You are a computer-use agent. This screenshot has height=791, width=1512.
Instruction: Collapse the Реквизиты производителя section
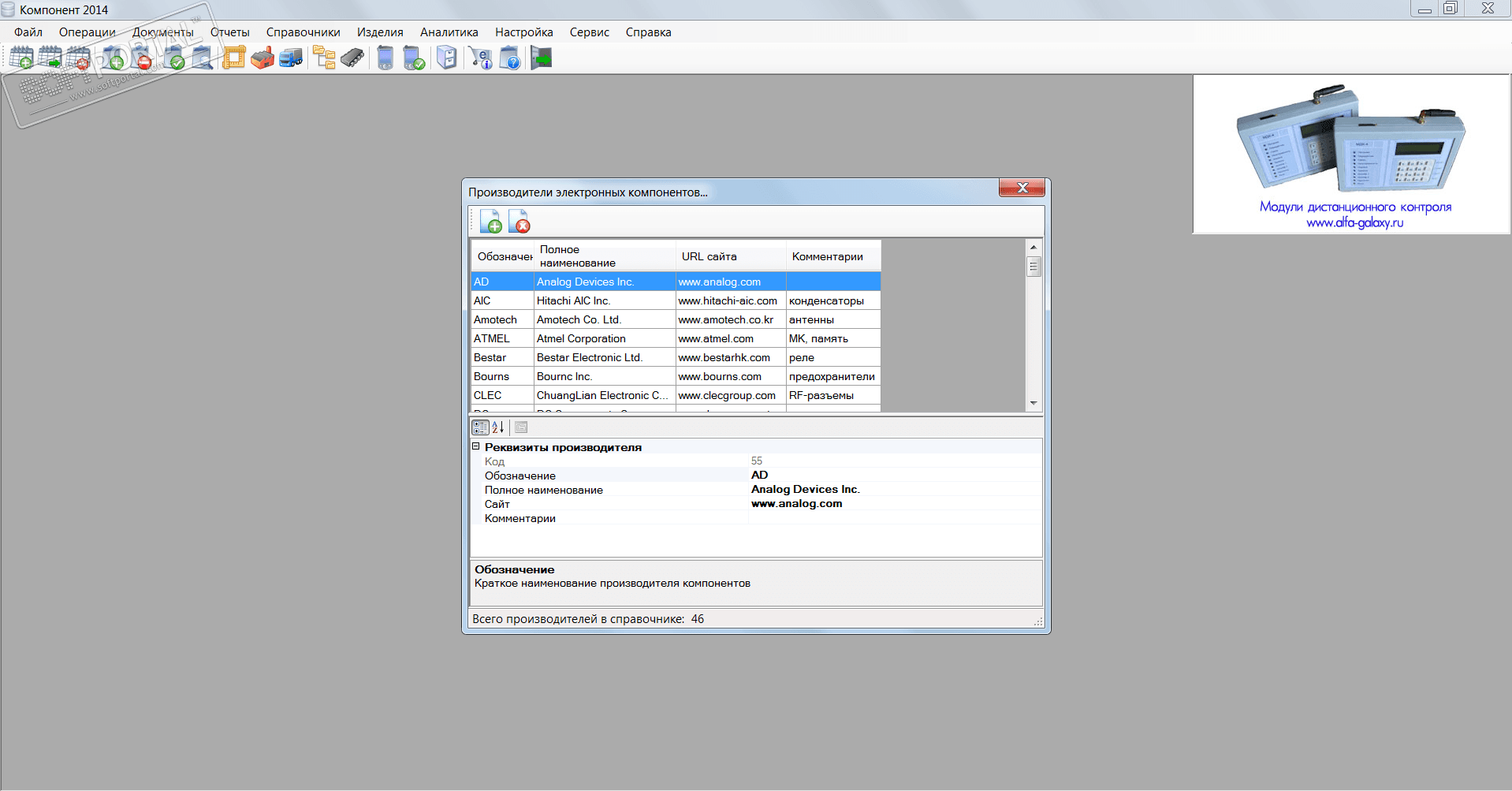click(476, 446)
